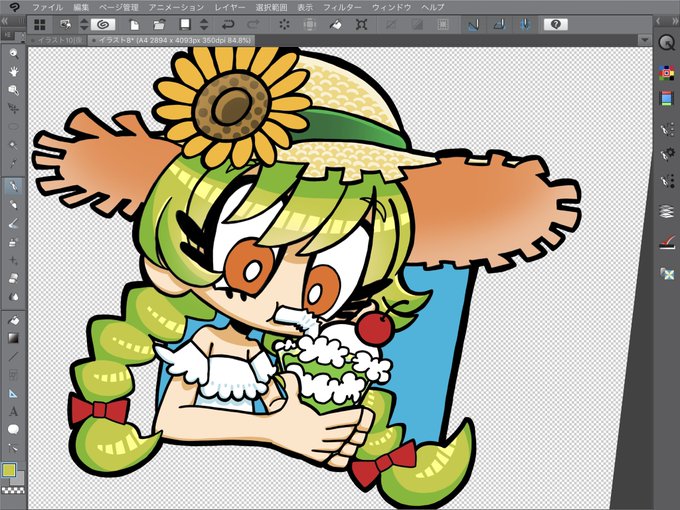Image resolution: width=680 pixels, height=510 pixels.
Task: Select the Ruler triangle tool
Action: tap(13, 393)
